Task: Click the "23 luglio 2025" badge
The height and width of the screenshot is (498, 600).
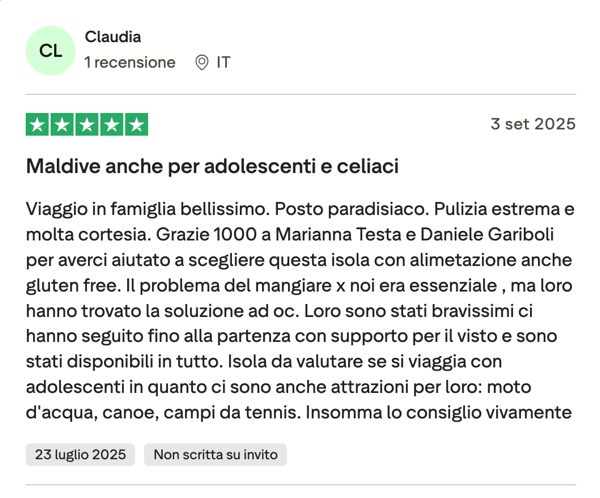Action: click(80, 454)
